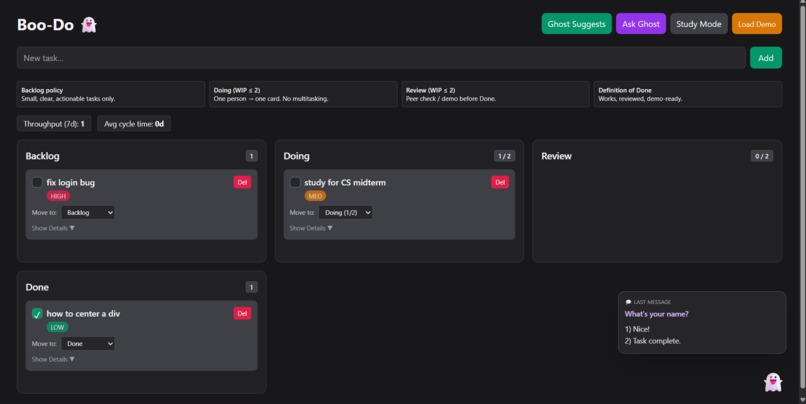Screen dimensions: 806x404
Task: Delete the 'how to center a div' task
Action: [242, 313]
